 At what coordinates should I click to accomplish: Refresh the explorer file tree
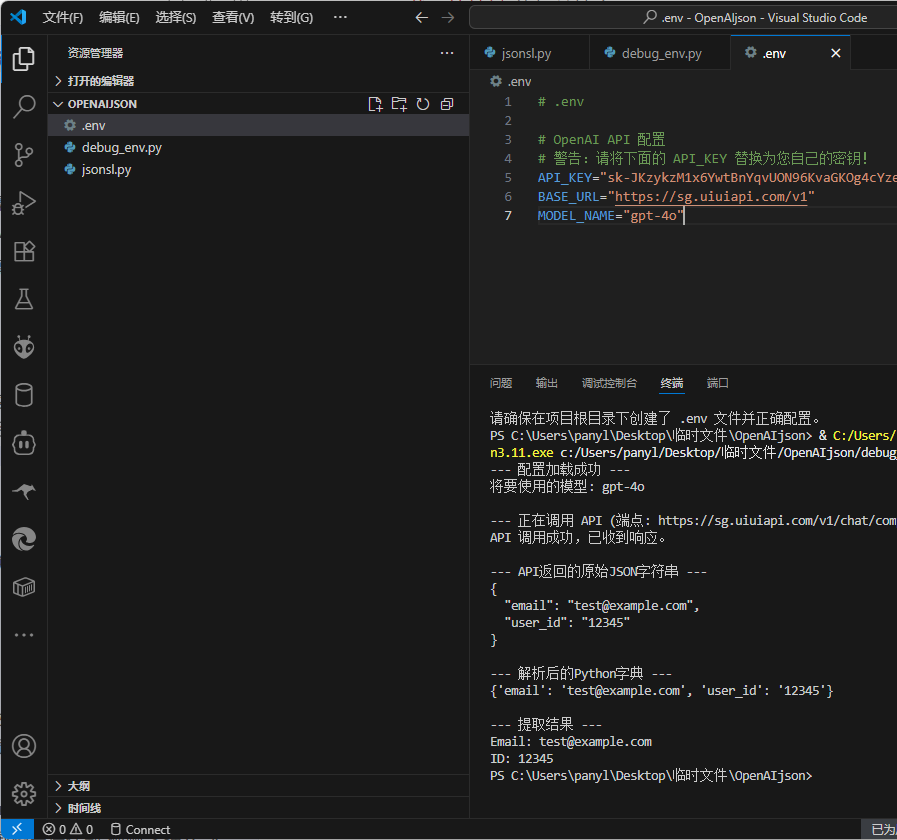click(x=423, y=104)
